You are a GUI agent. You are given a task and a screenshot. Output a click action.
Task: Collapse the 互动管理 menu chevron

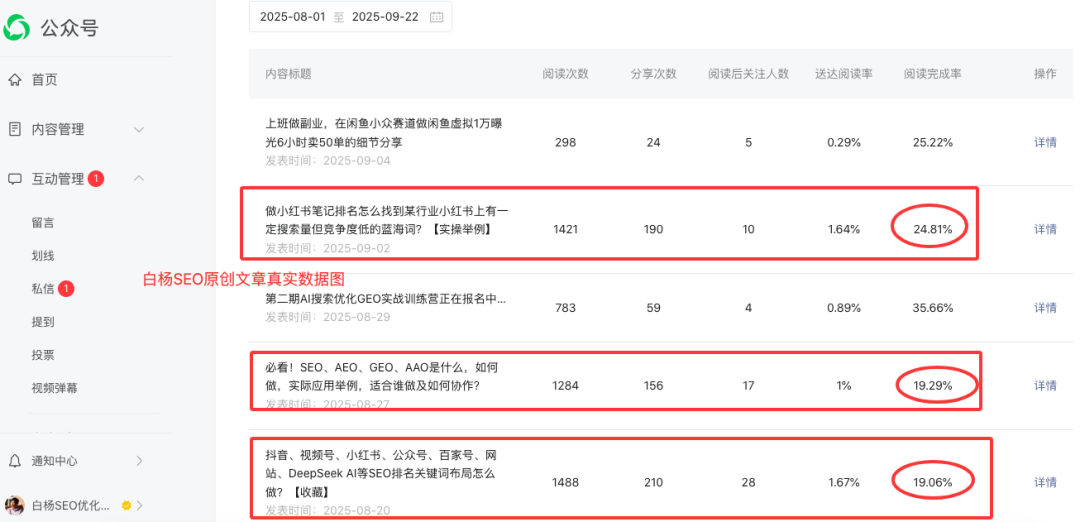(x=138, y=178)
